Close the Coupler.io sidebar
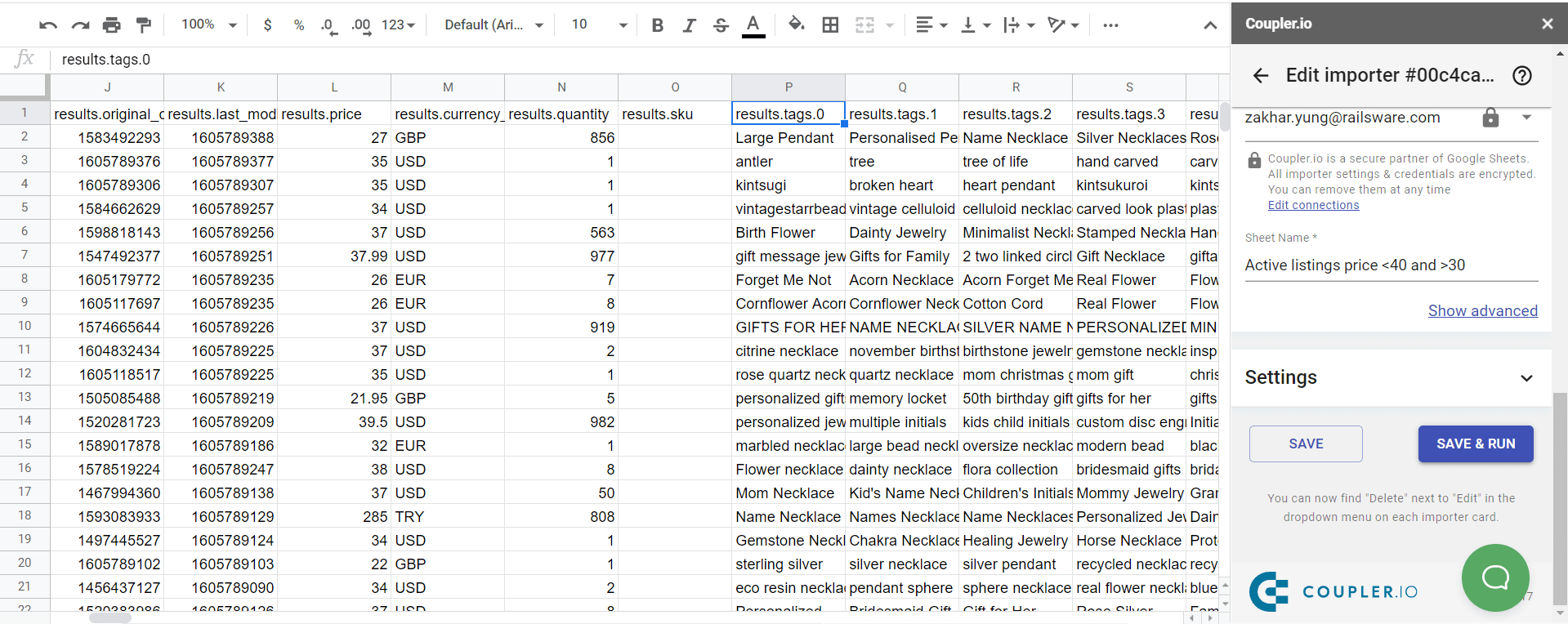 coord(1547,24)
